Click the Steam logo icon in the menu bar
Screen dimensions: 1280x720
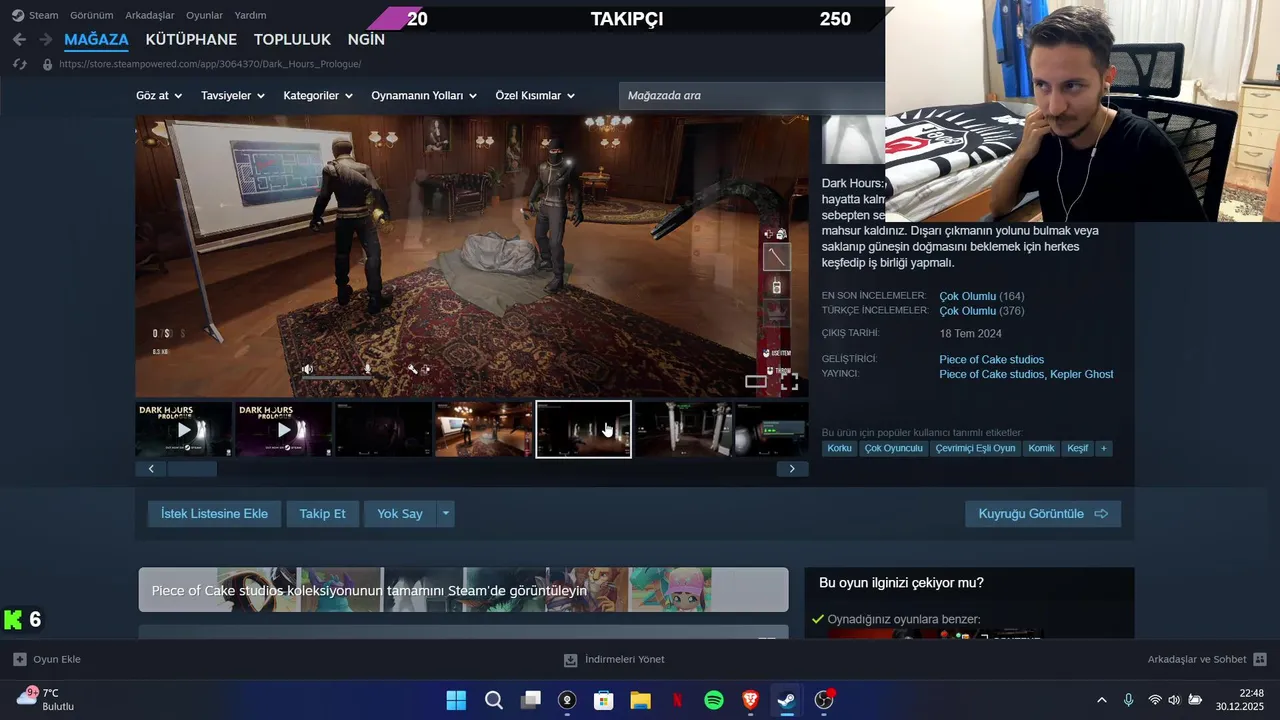tap(18, 15)
